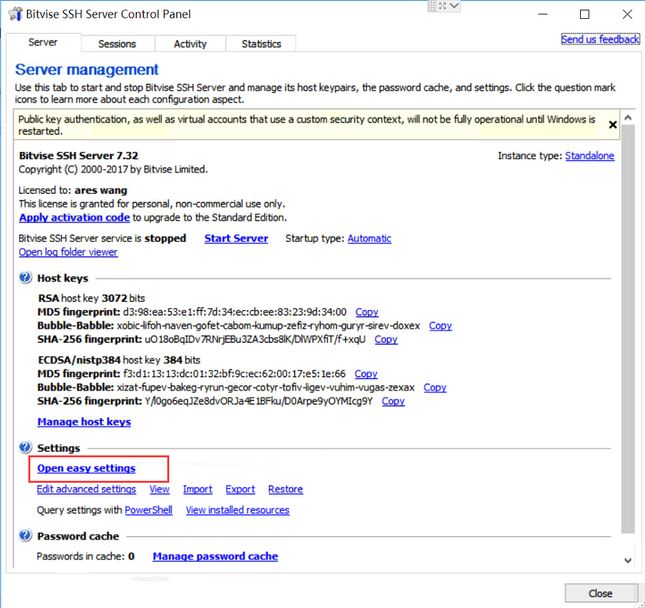Open Manage password cache
Viewport: 645px width, 608px height.
point(215,557)
